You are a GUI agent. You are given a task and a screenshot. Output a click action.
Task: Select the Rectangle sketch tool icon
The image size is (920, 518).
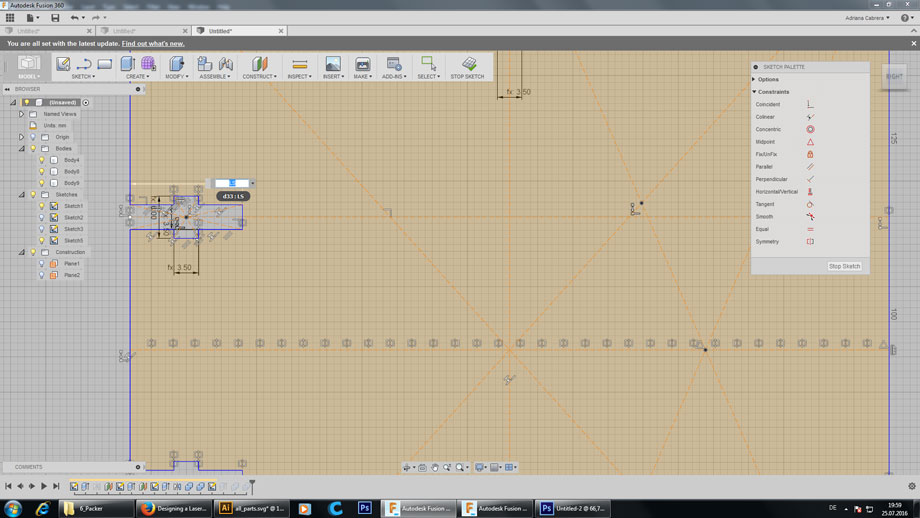(x=104, y=63)
